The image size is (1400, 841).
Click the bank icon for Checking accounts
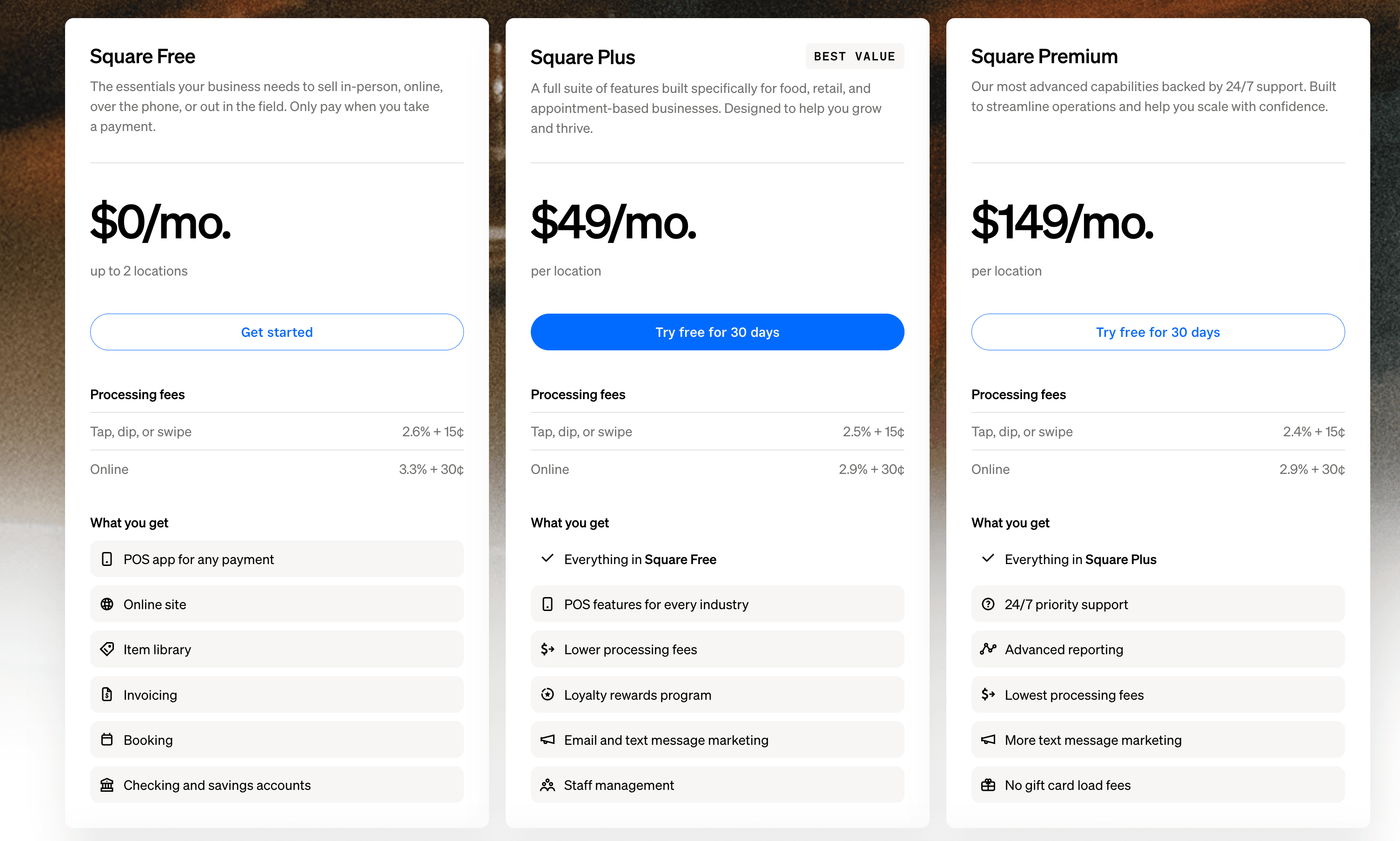pos(106,785)
